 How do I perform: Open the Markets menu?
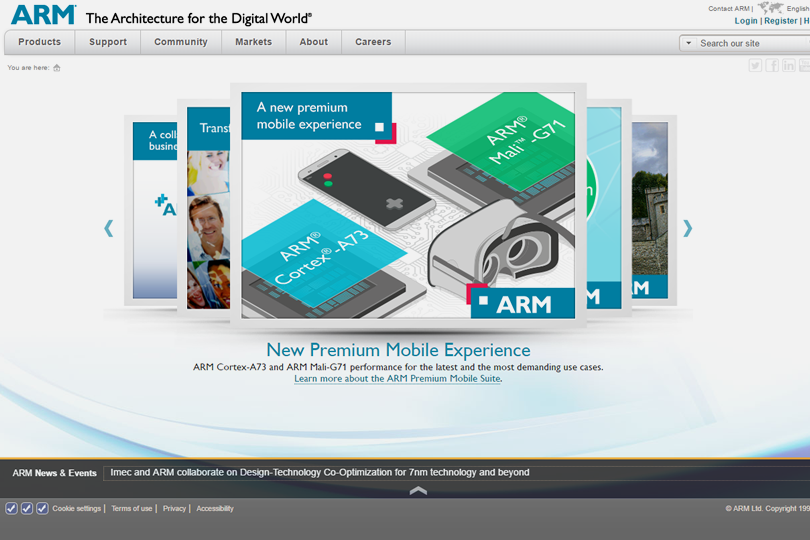pyautogui.click(x=254, y=42)
